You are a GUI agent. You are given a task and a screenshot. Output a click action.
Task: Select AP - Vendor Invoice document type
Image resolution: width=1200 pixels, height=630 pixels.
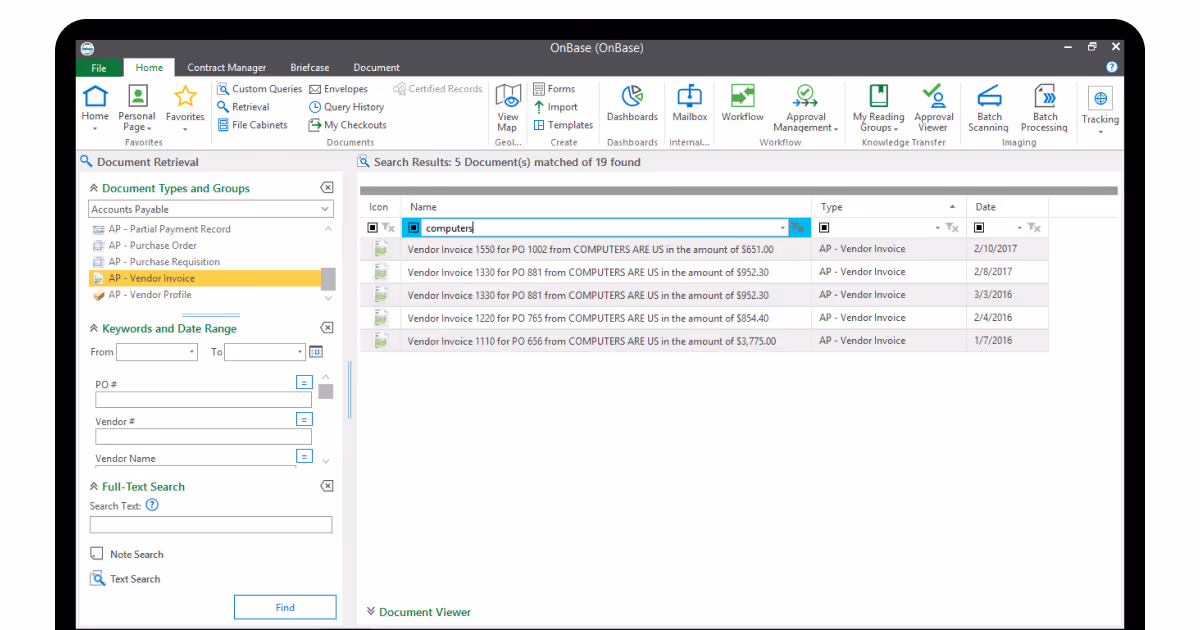click(x=205, y=278)
